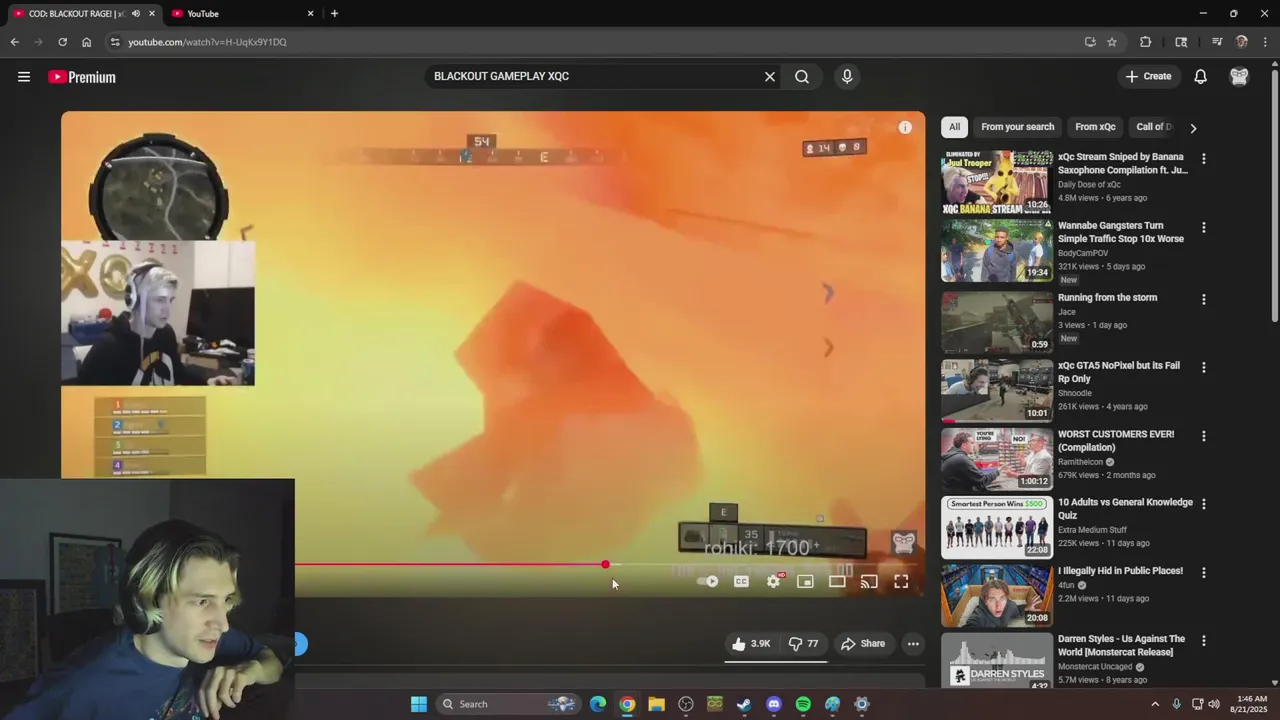Viewport: 1280px width, 720px height.
Task: Go to browser home page
Action: (x=87, y=42)
